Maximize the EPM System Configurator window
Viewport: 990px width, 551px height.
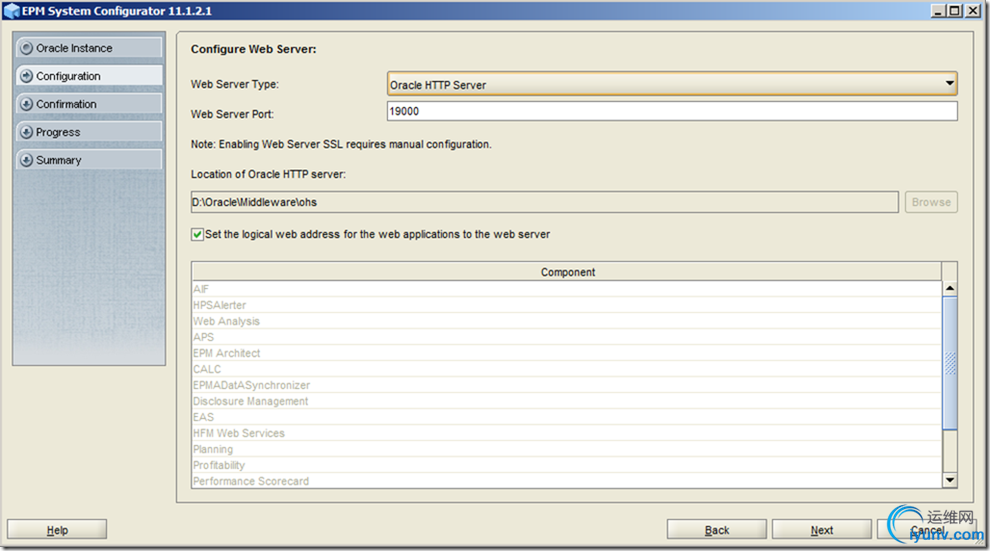click(x=955, y=11)
